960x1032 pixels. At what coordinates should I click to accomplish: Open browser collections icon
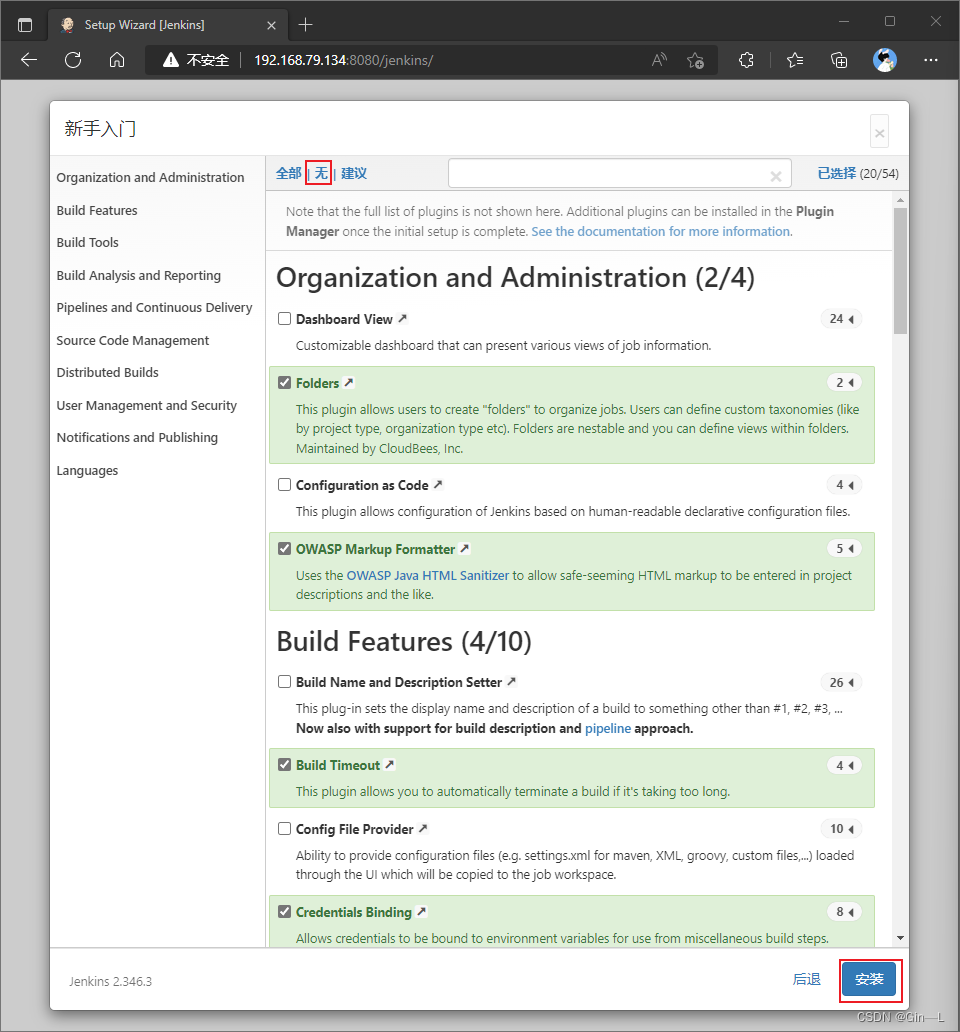pos(839,60)
